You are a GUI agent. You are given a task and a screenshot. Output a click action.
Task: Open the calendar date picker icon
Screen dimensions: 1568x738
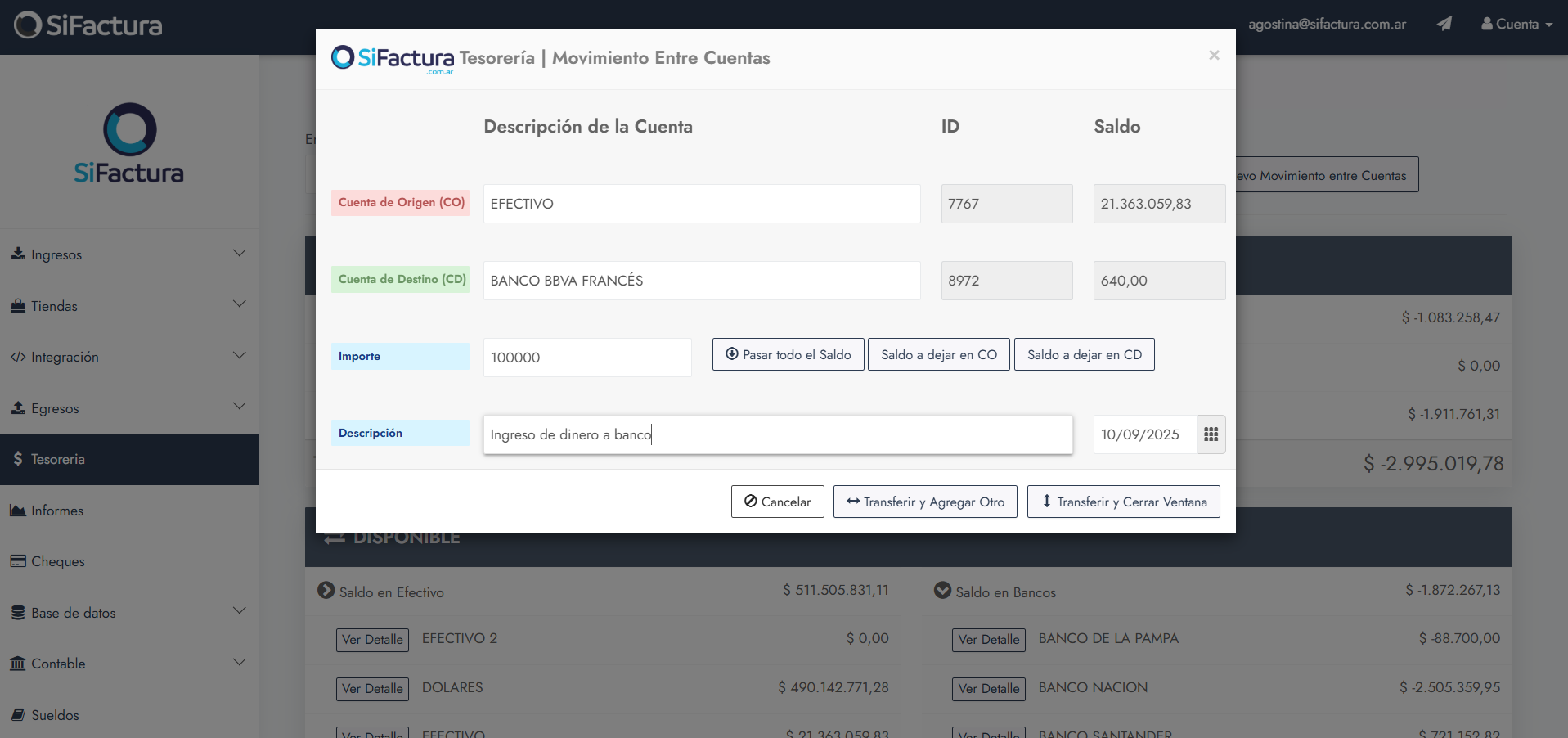[x=1211, y=434]
